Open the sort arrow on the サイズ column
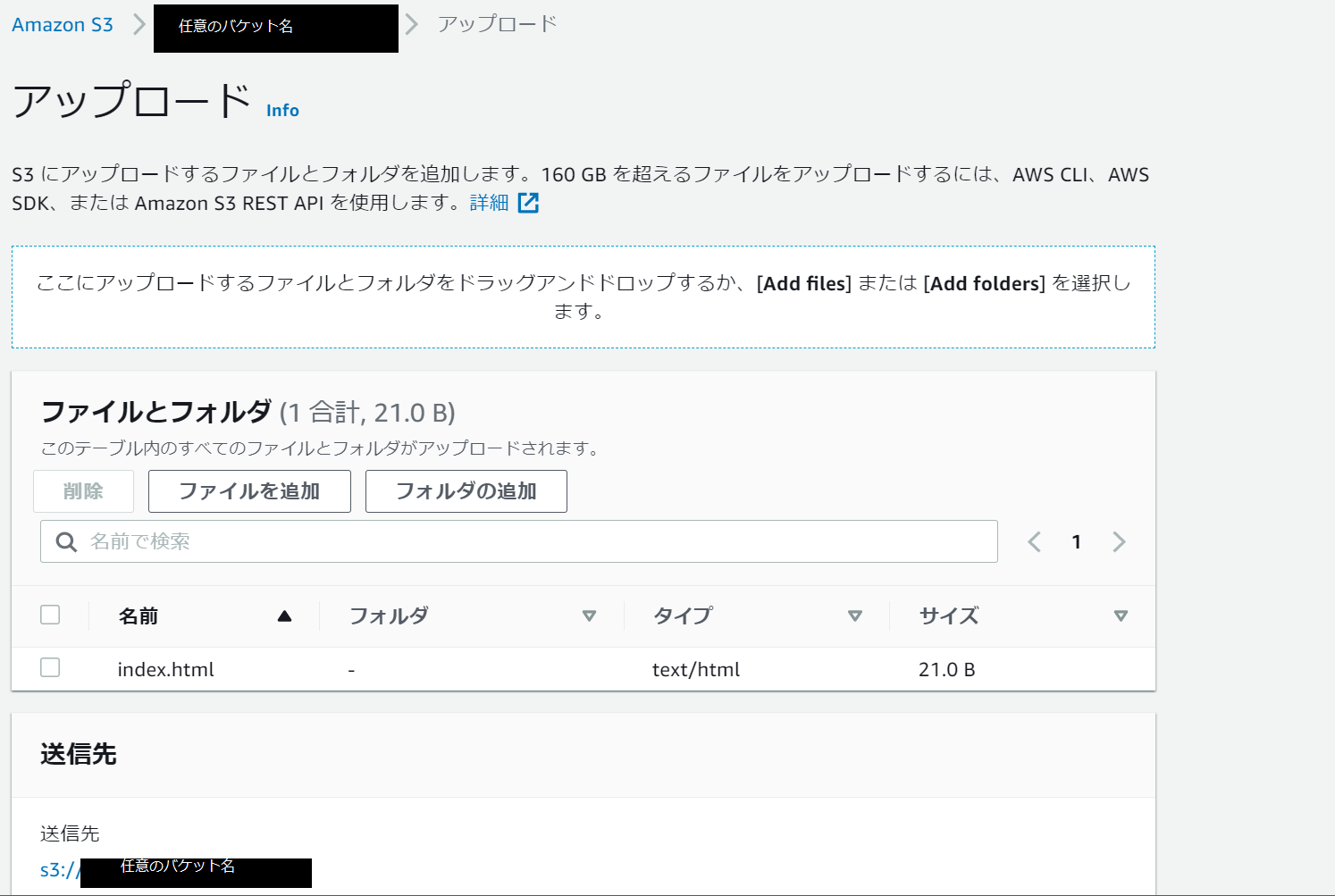Screen dimensions: 1335x896 click(1121, 615)
